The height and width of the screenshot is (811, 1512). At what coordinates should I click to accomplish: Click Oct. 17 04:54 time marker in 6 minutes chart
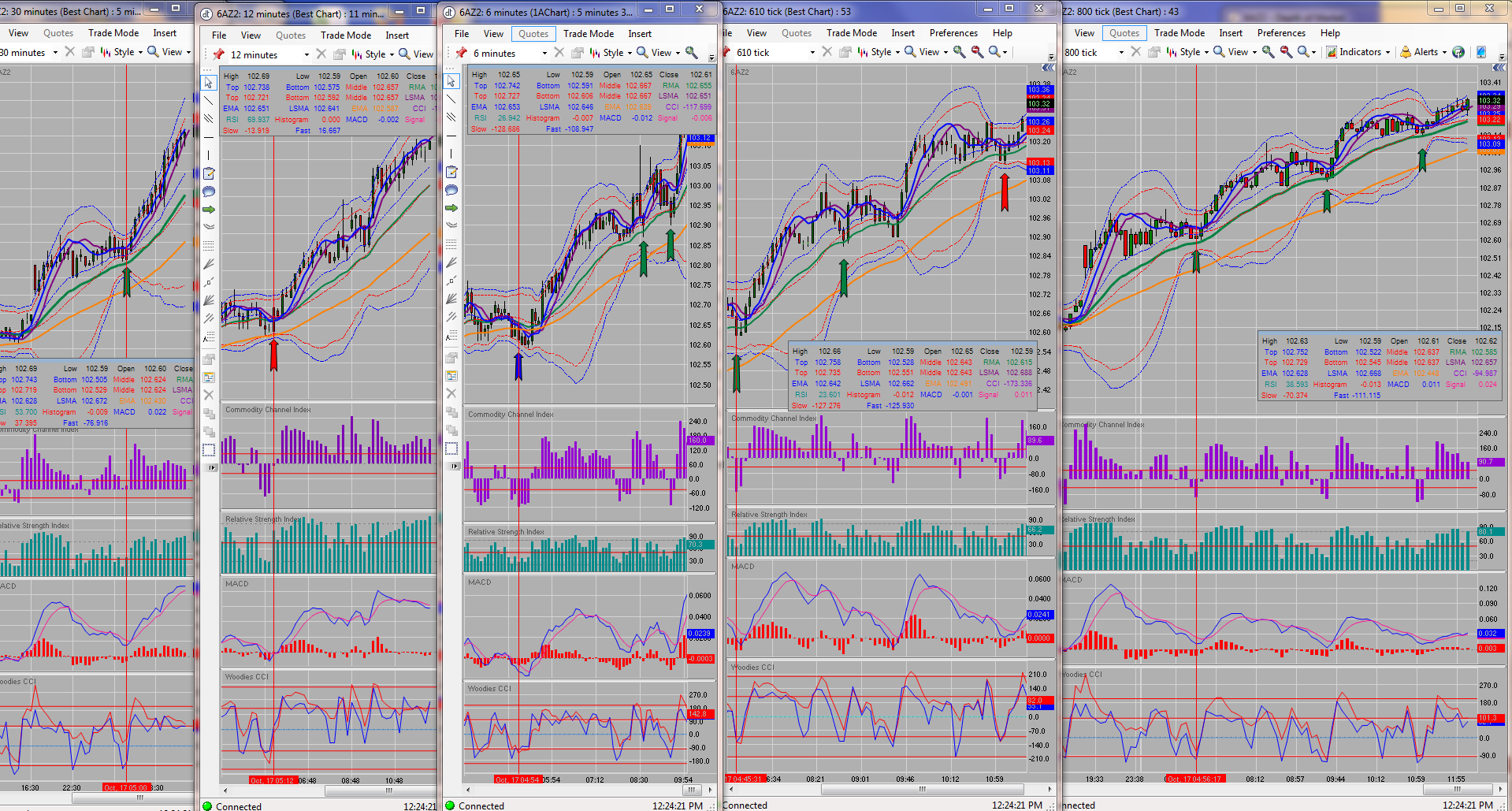518,780
